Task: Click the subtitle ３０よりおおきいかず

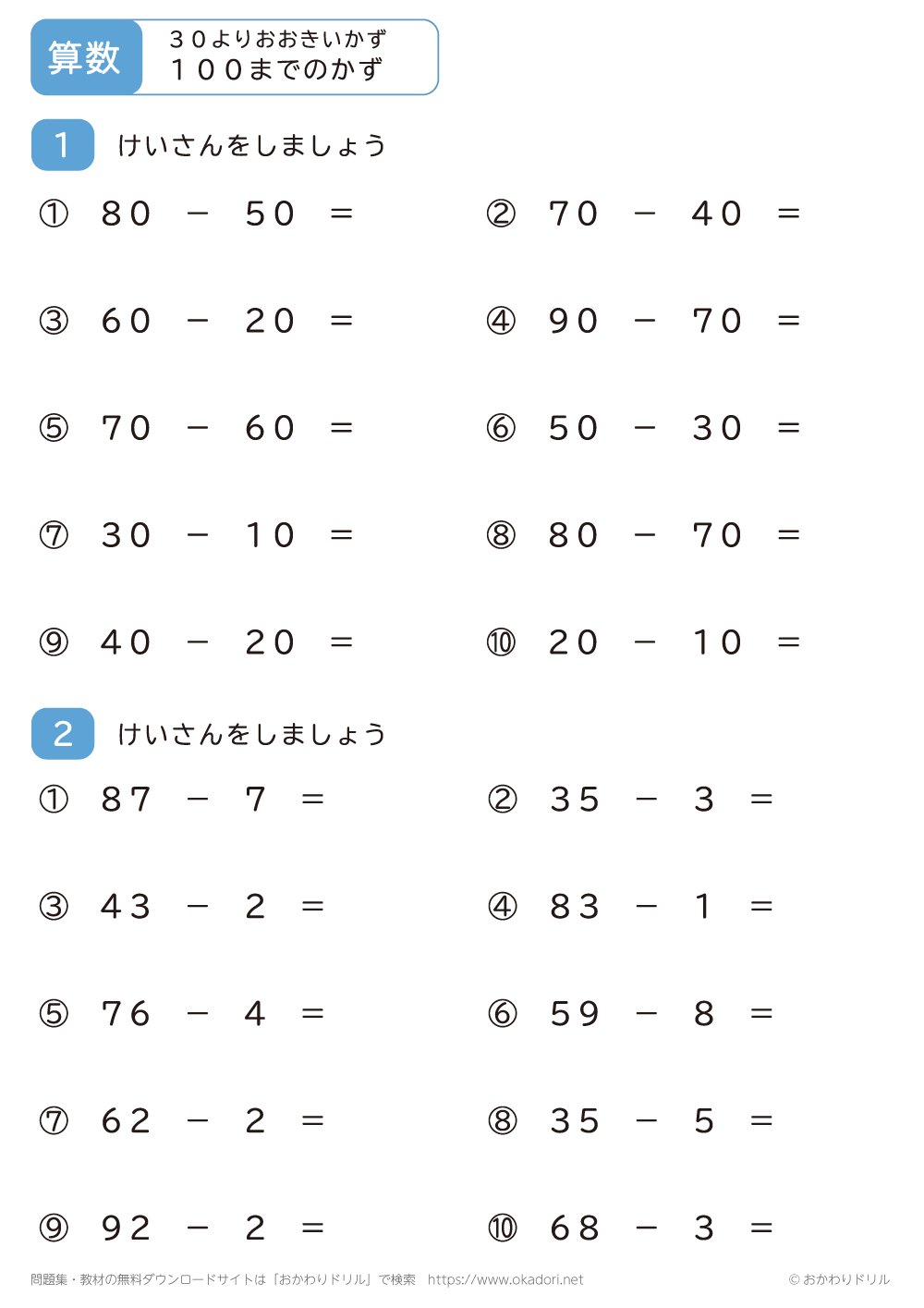Action: (278, 39)
